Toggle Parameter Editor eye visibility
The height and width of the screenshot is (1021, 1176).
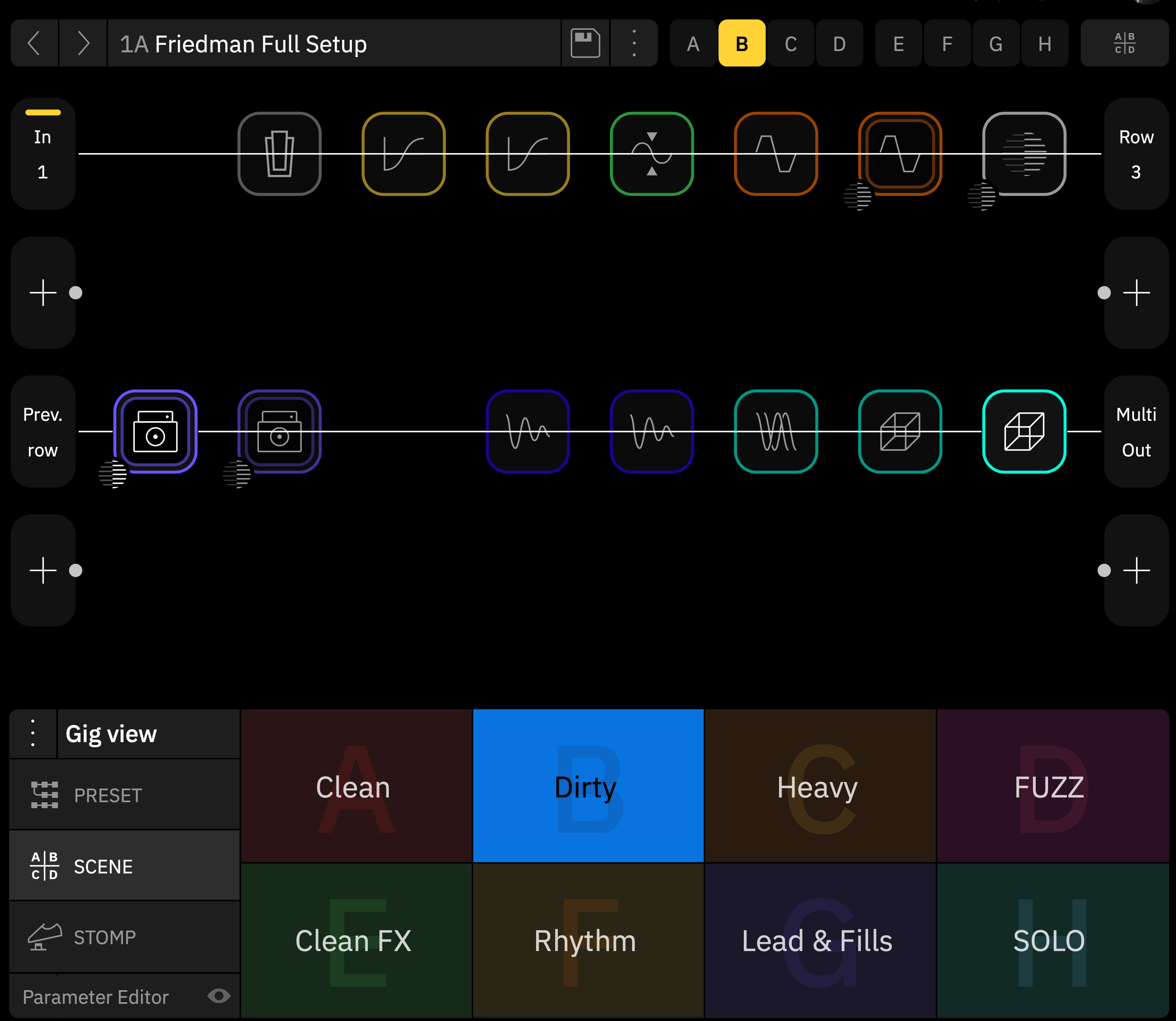click(x=219, y=996)
